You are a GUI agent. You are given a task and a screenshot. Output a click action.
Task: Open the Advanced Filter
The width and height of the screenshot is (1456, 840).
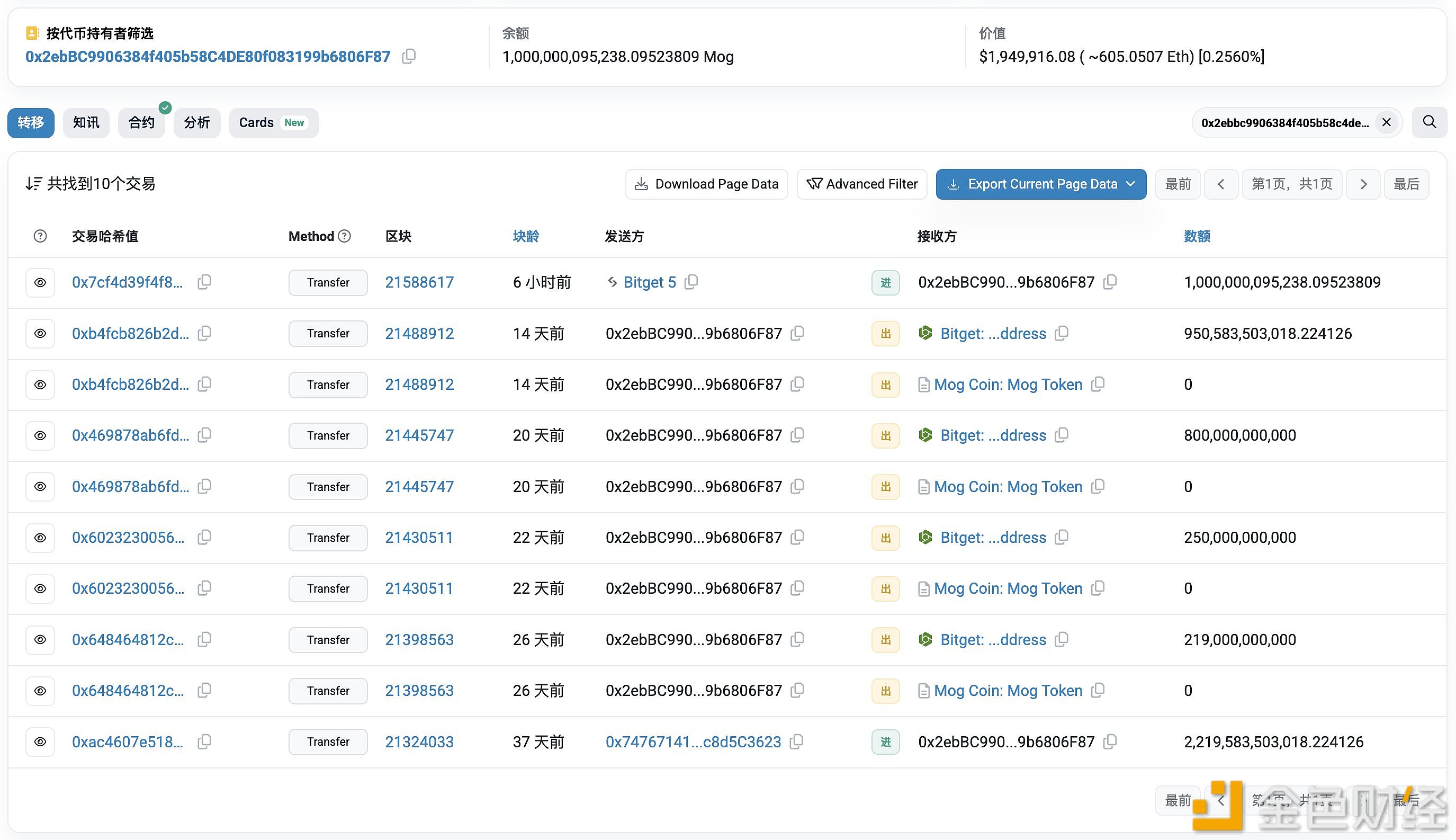tap(862, 184)
